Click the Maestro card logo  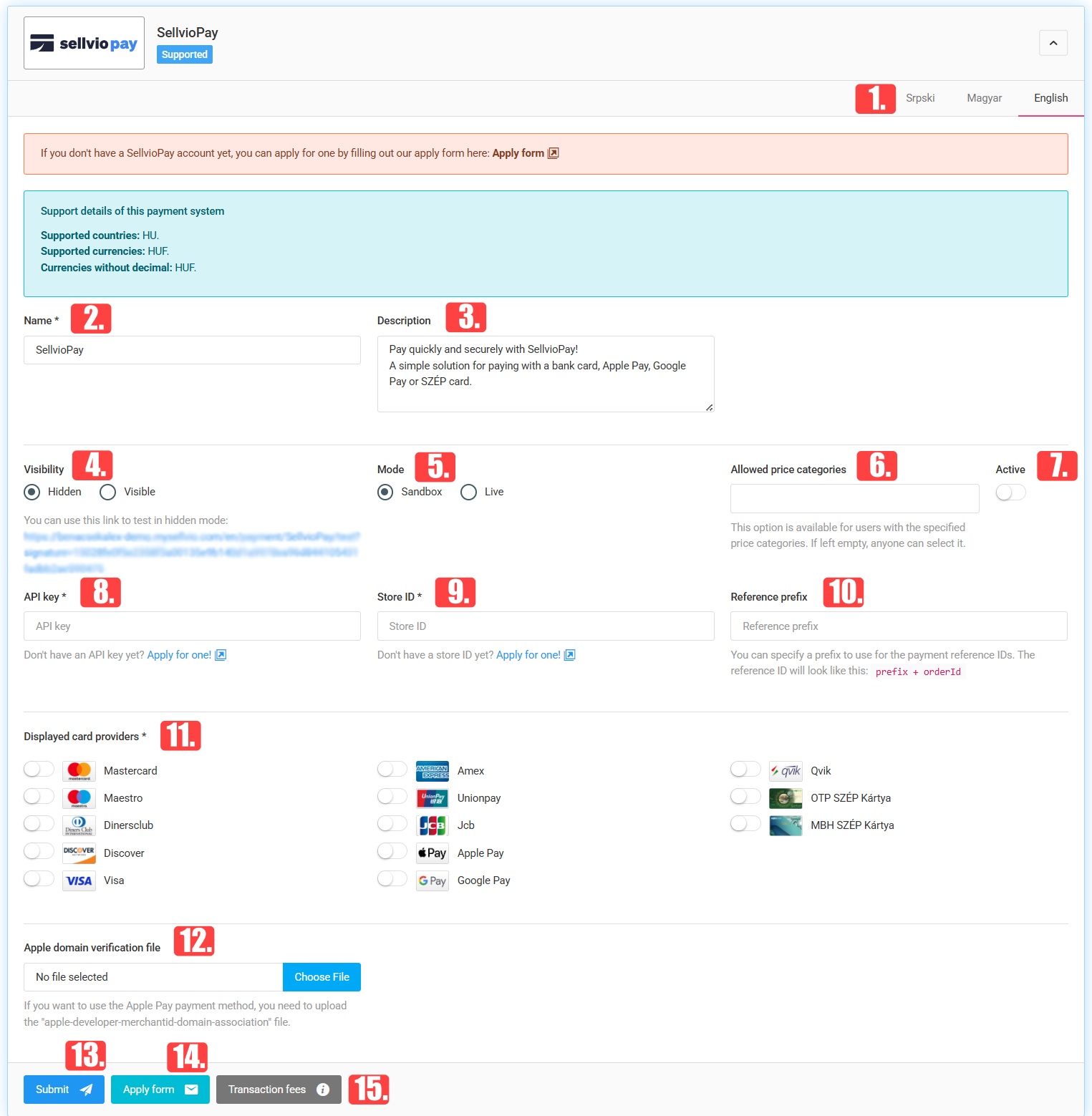[79, 798]
